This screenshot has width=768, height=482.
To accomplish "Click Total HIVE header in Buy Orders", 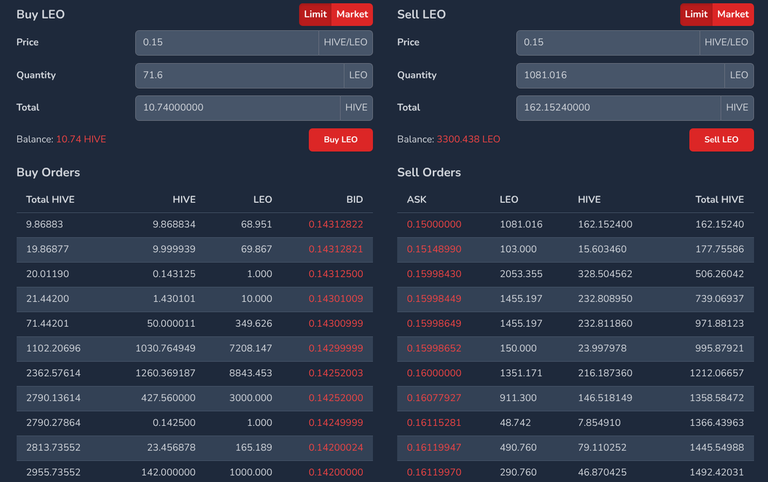I will (50, 199).
